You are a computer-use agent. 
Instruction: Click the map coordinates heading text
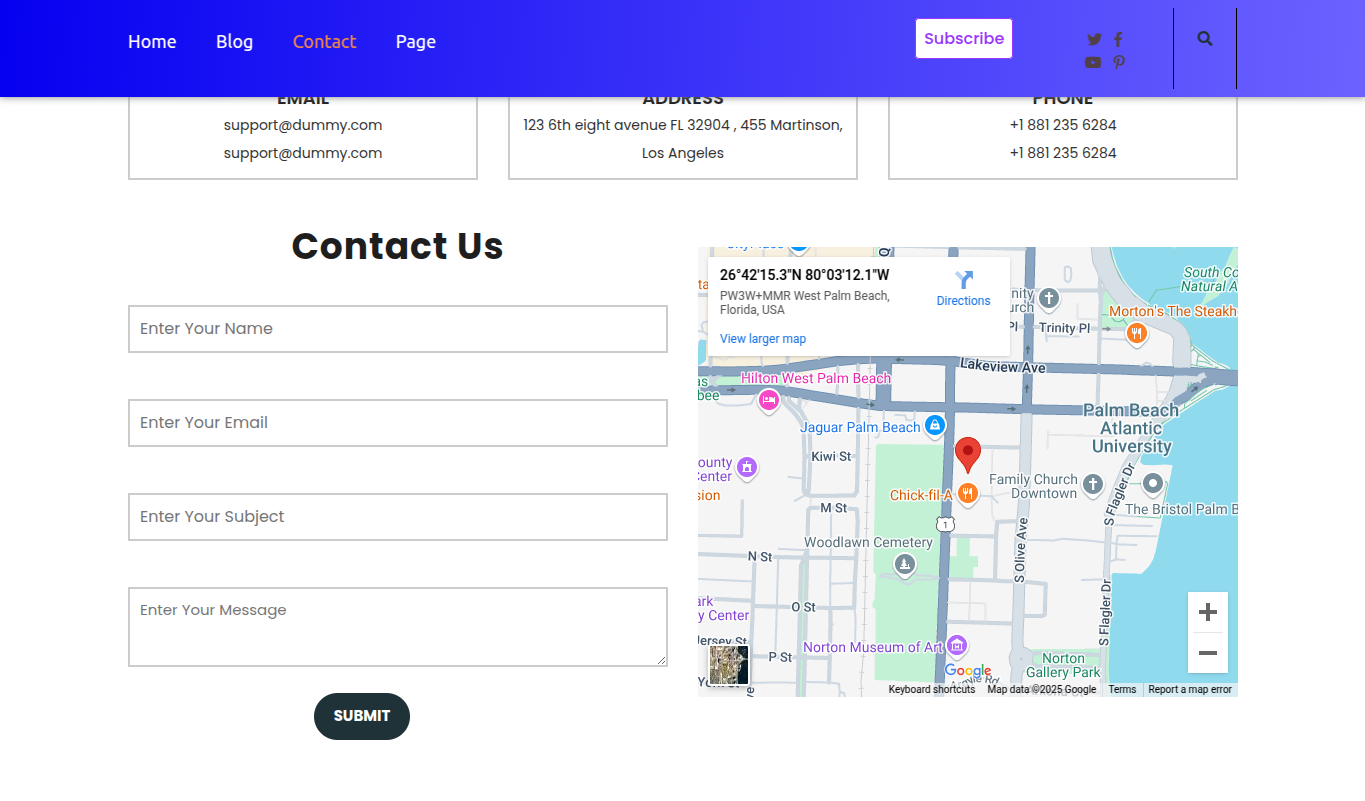click(x=804, y=275)
